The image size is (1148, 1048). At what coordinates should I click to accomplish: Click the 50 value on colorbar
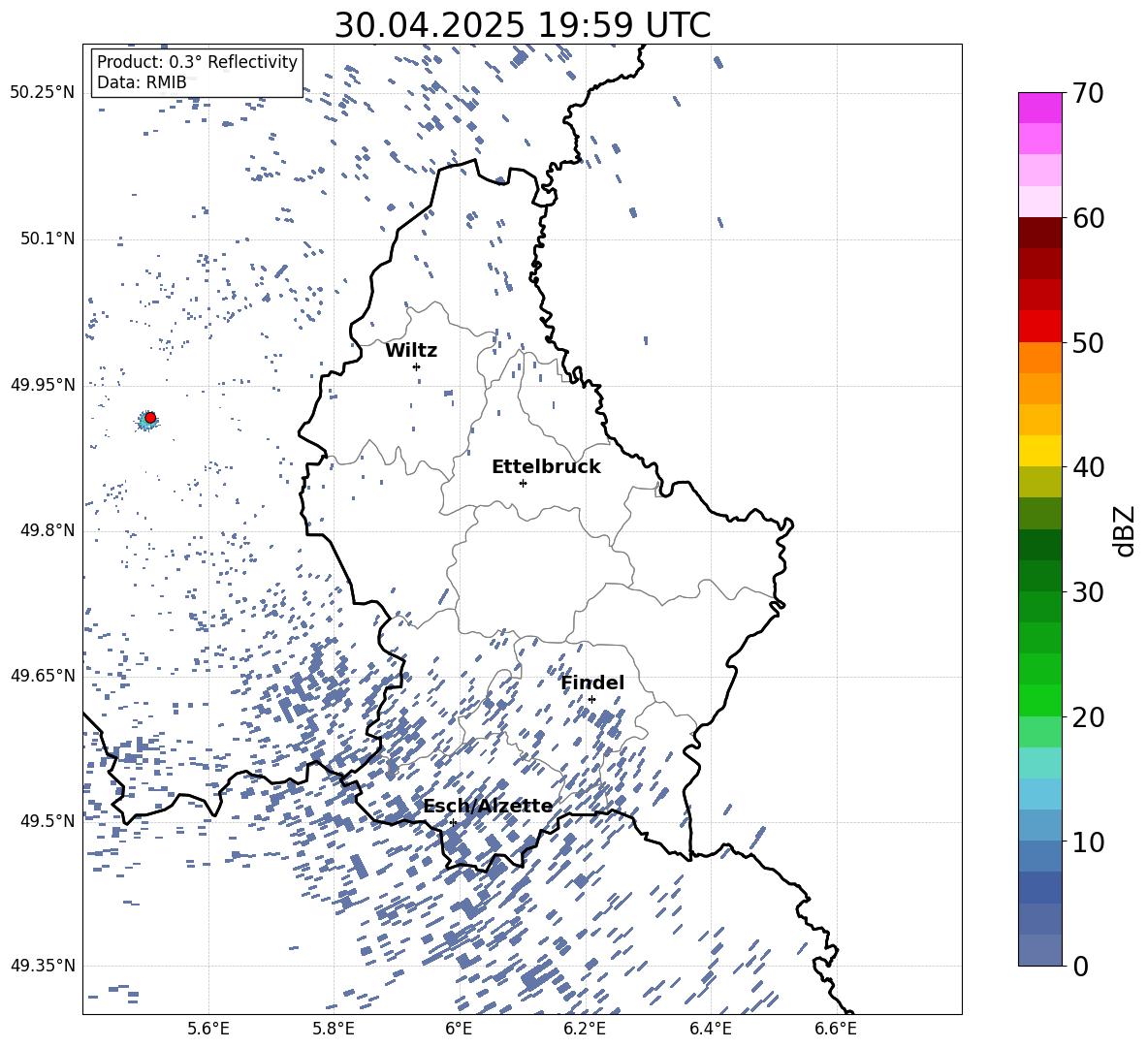1088,342
